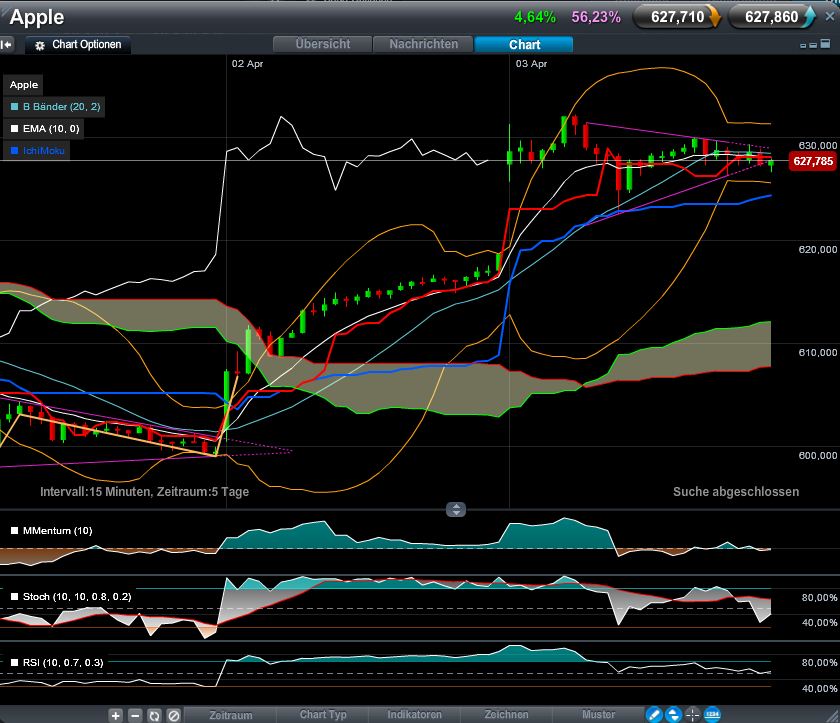Click the Apple title in header
The width and height of the screenshot is (840, 723).
36,17
